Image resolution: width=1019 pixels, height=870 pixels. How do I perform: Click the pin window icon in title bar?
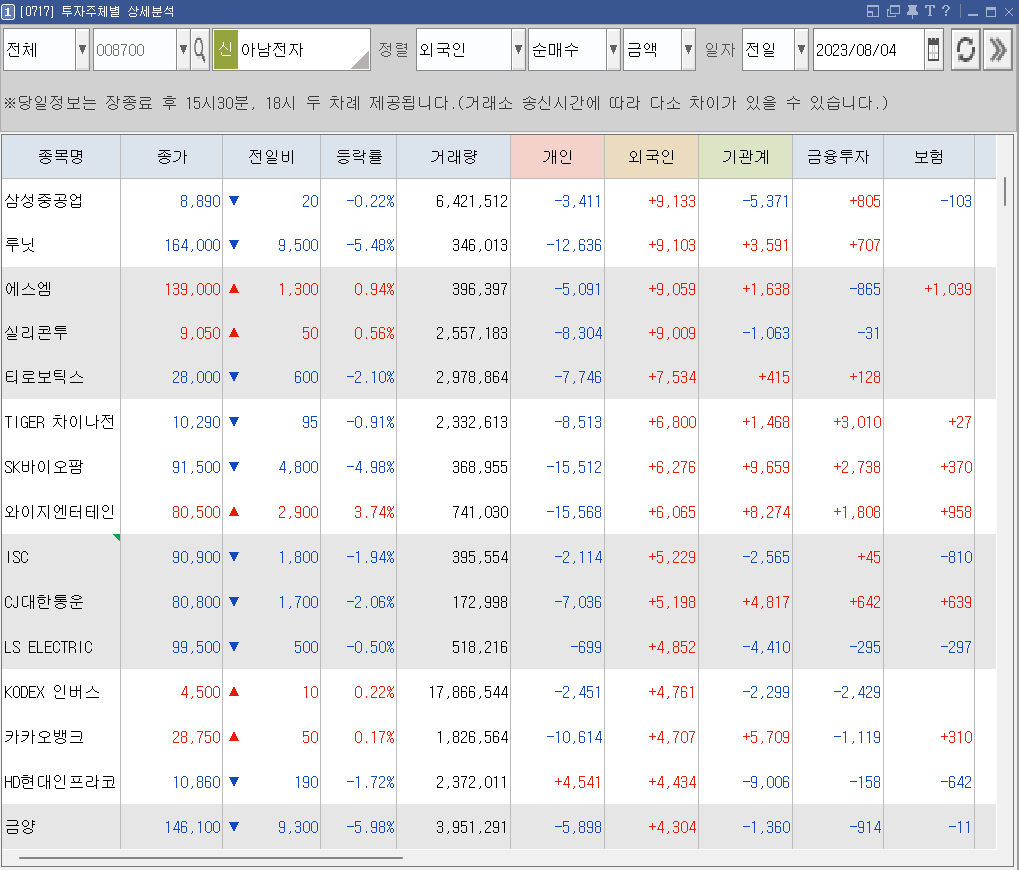[912, 11]
